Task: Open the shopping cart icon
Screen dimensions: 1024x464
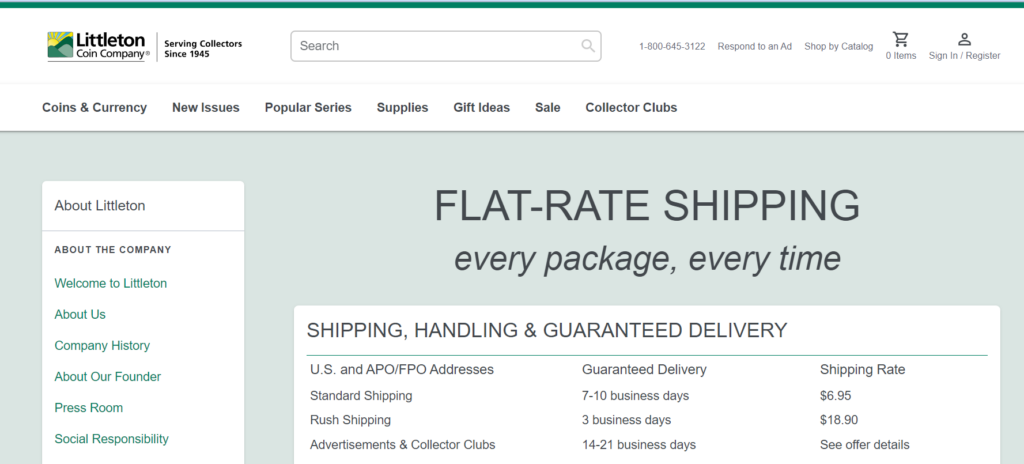Action: click(x=901, y=39)
